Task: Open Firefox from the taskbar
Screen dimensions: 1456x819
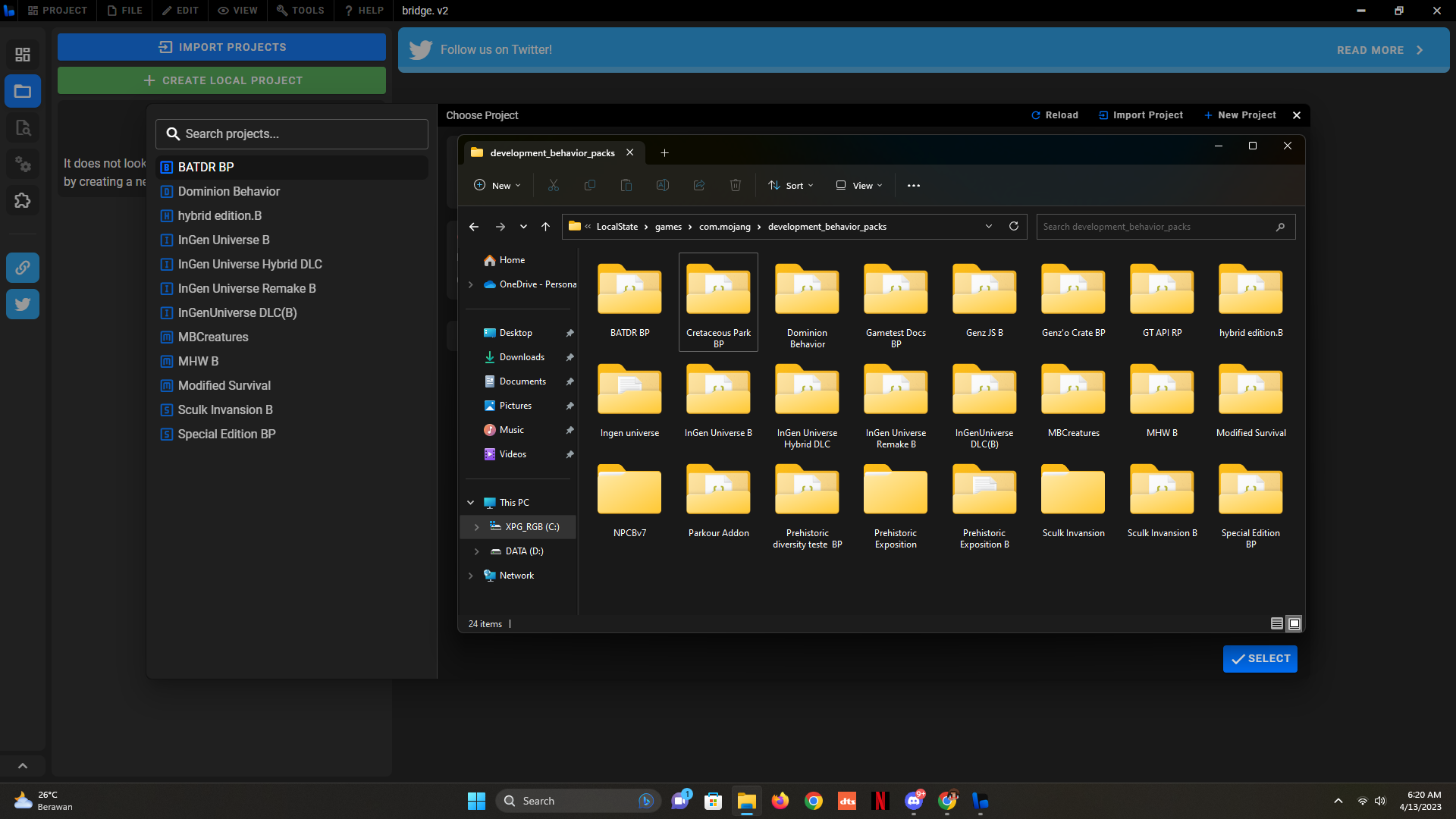Action: 780,801
